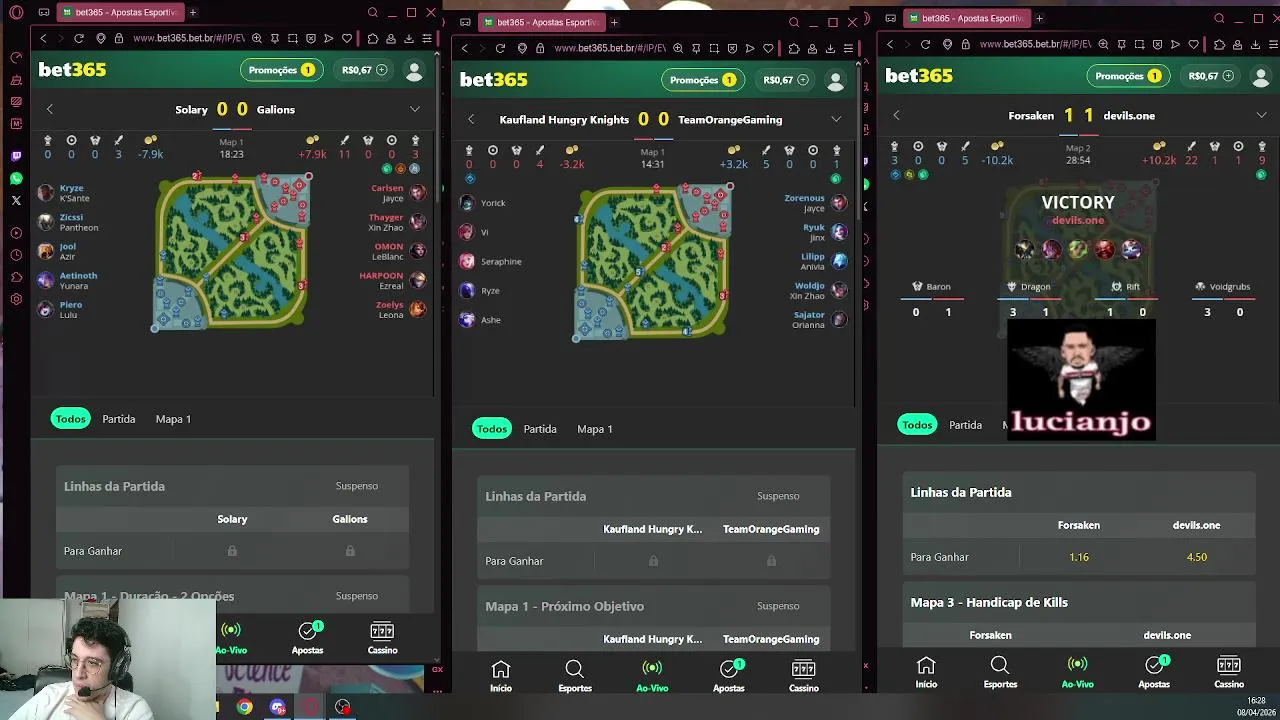Click R$0,67 balance in middle window
This screenshot has width=1280, height=720.
(785, 80)
